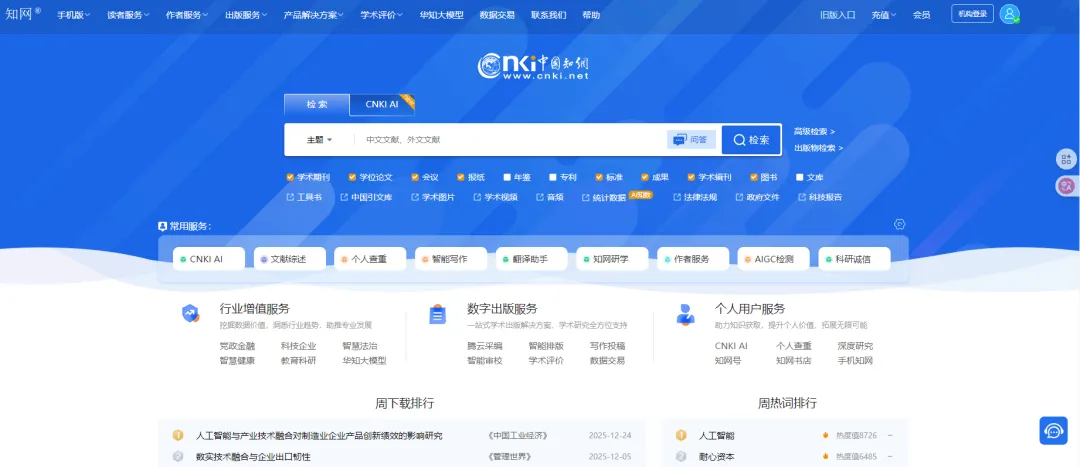Screen dimensions: 1080x467
Task: Open the 主题 search field dropdown
Action: pos(319,140)
